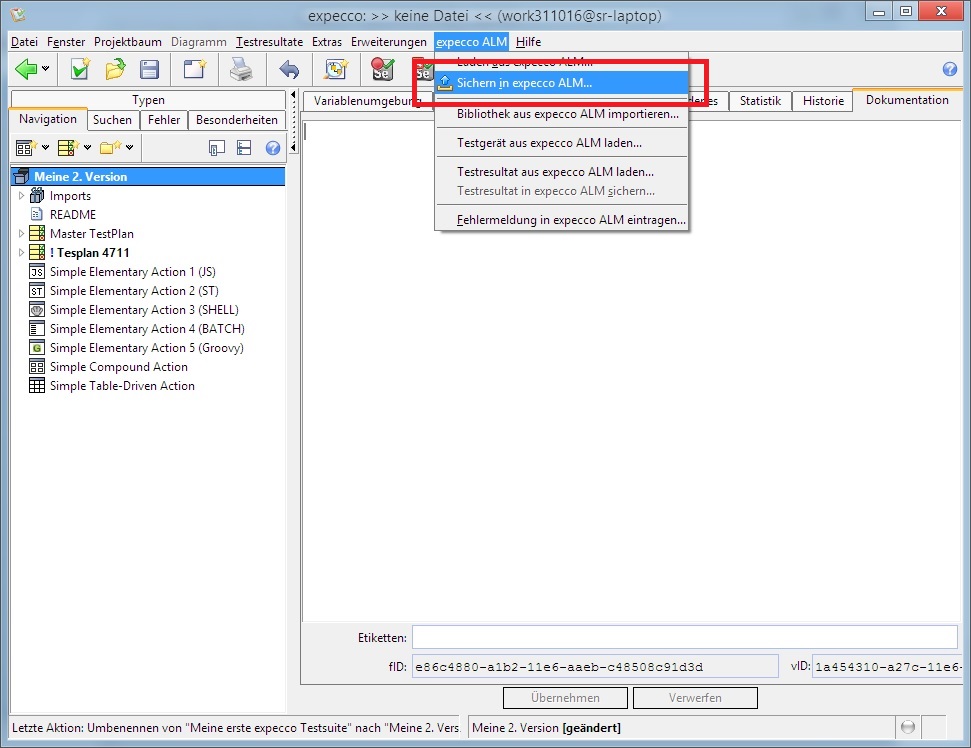971x748 pixels.
Task: Open the new folder dropdown arrow in navigation
Action: pos(130,148)
